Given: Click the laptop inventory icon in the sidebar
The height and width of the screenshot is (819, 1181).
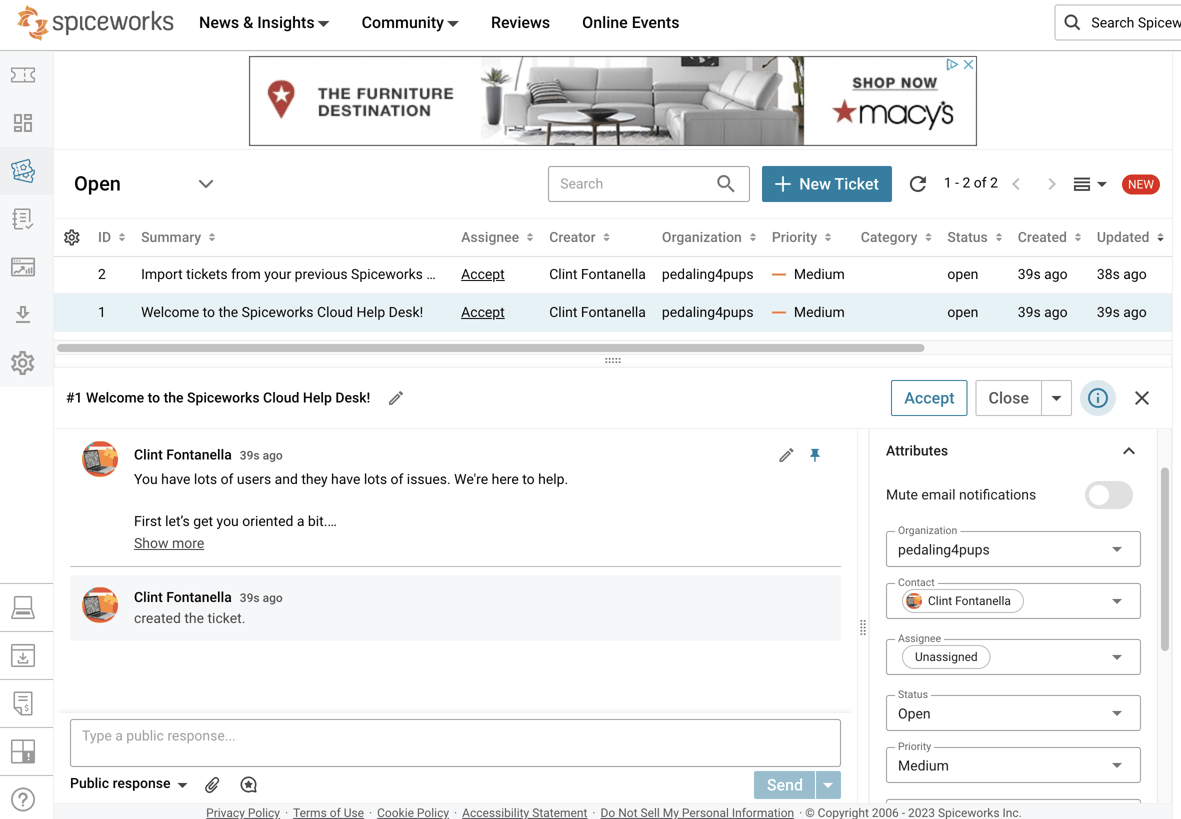Looking at the screenshot, I should pos(22,607).
